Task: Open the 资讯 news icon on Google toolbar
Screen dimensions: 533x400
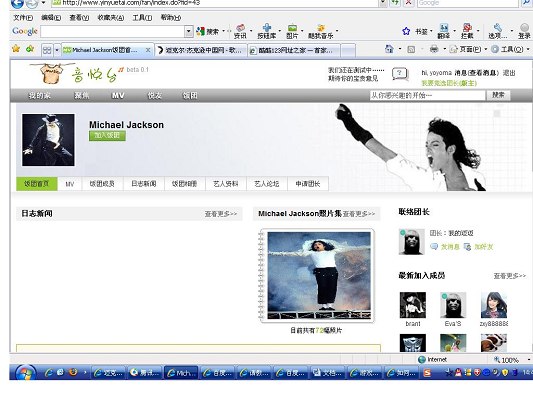Action: 240,31
